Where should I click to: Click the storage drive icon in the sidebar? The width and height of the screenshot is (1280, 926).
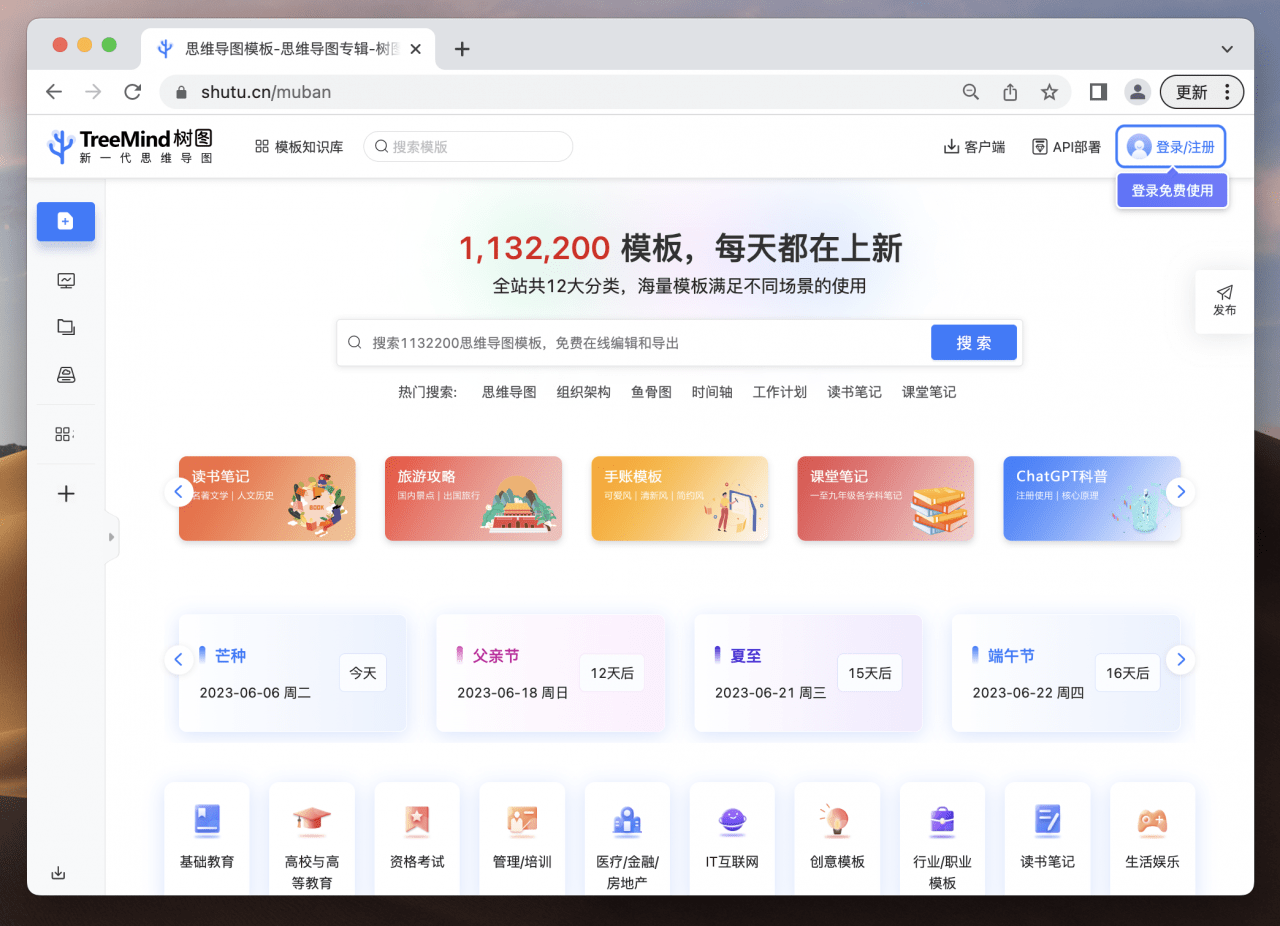(x=65, y=374)
